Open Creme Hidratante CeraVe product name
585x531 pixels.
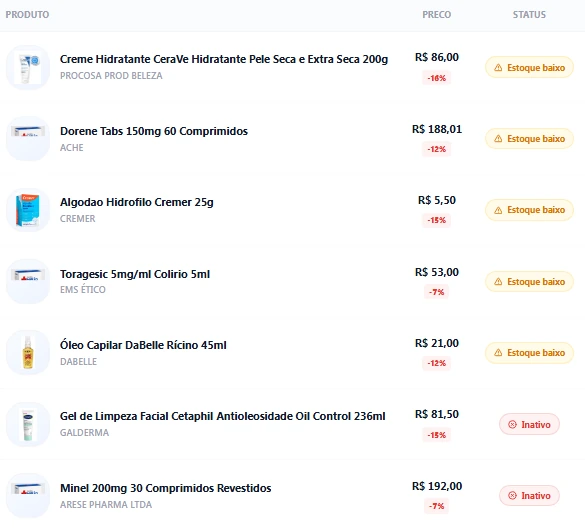click(224, 59)
